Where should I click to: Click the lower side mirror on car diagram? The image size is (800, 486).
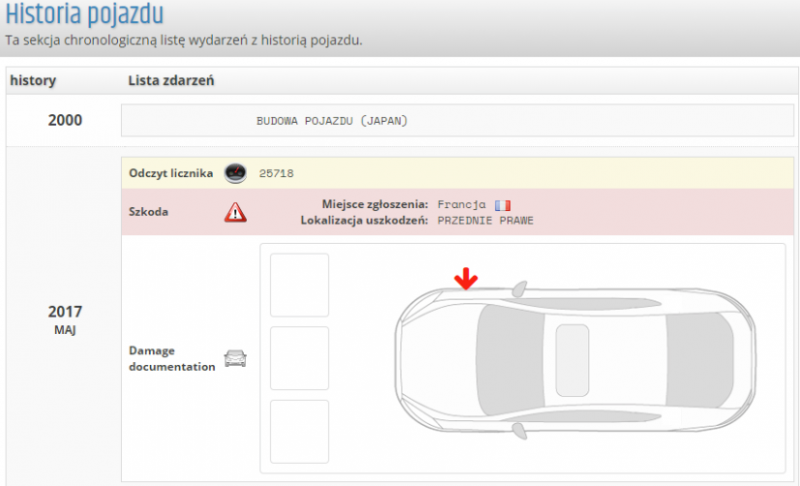[x=518, y=429]
